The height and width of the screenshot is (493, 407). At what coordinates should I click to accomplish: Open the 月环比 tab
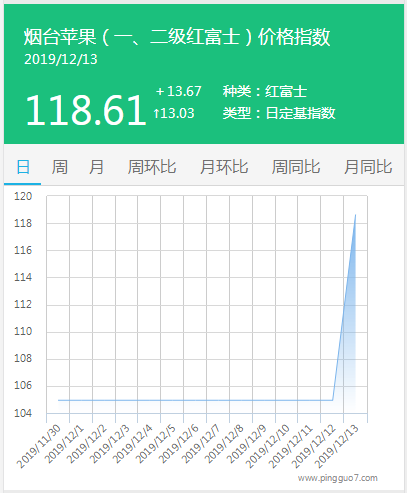pos(224,167)
